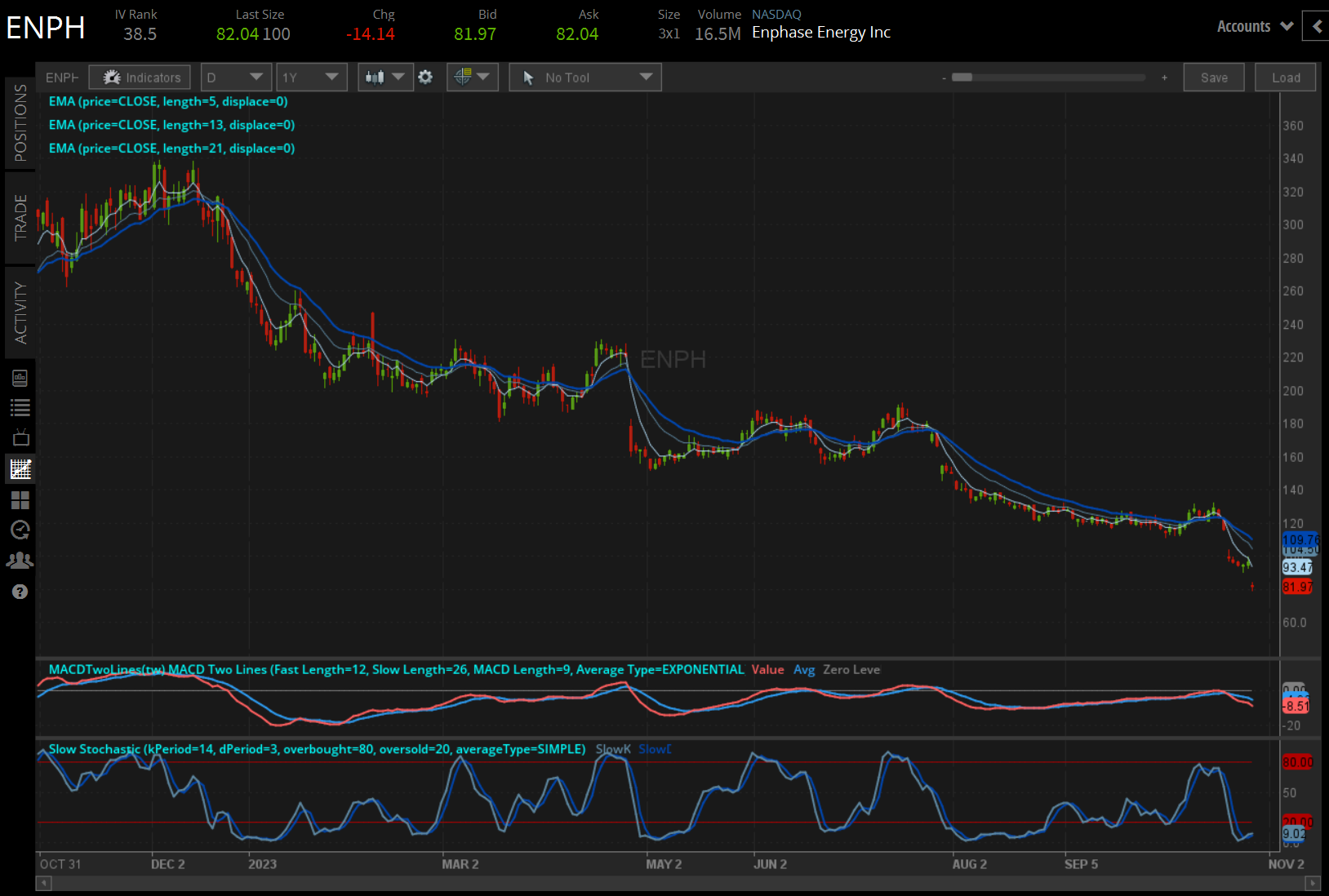
Task: Open the D timeframe dropdown
Action: click(235, 77)
